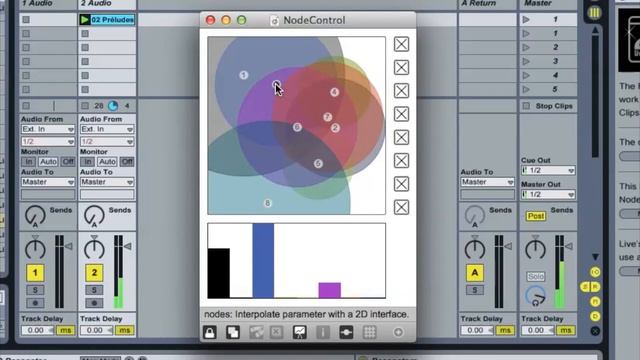Click track 2 pan knob
Viewport: 640px width, 360px height.
(94, 249)
